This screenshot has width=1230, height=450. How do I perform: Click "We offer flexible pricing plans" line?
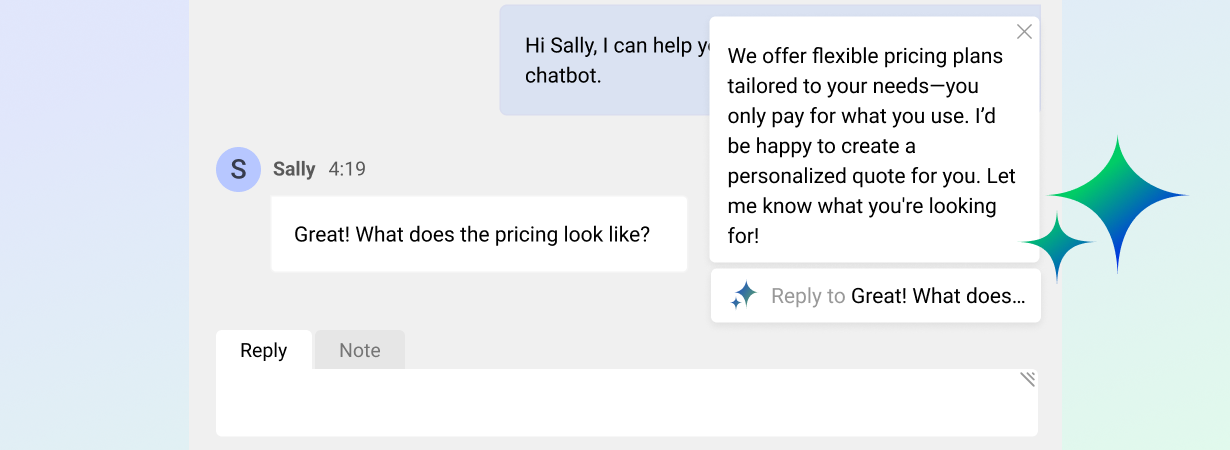[x=865, y=55]
